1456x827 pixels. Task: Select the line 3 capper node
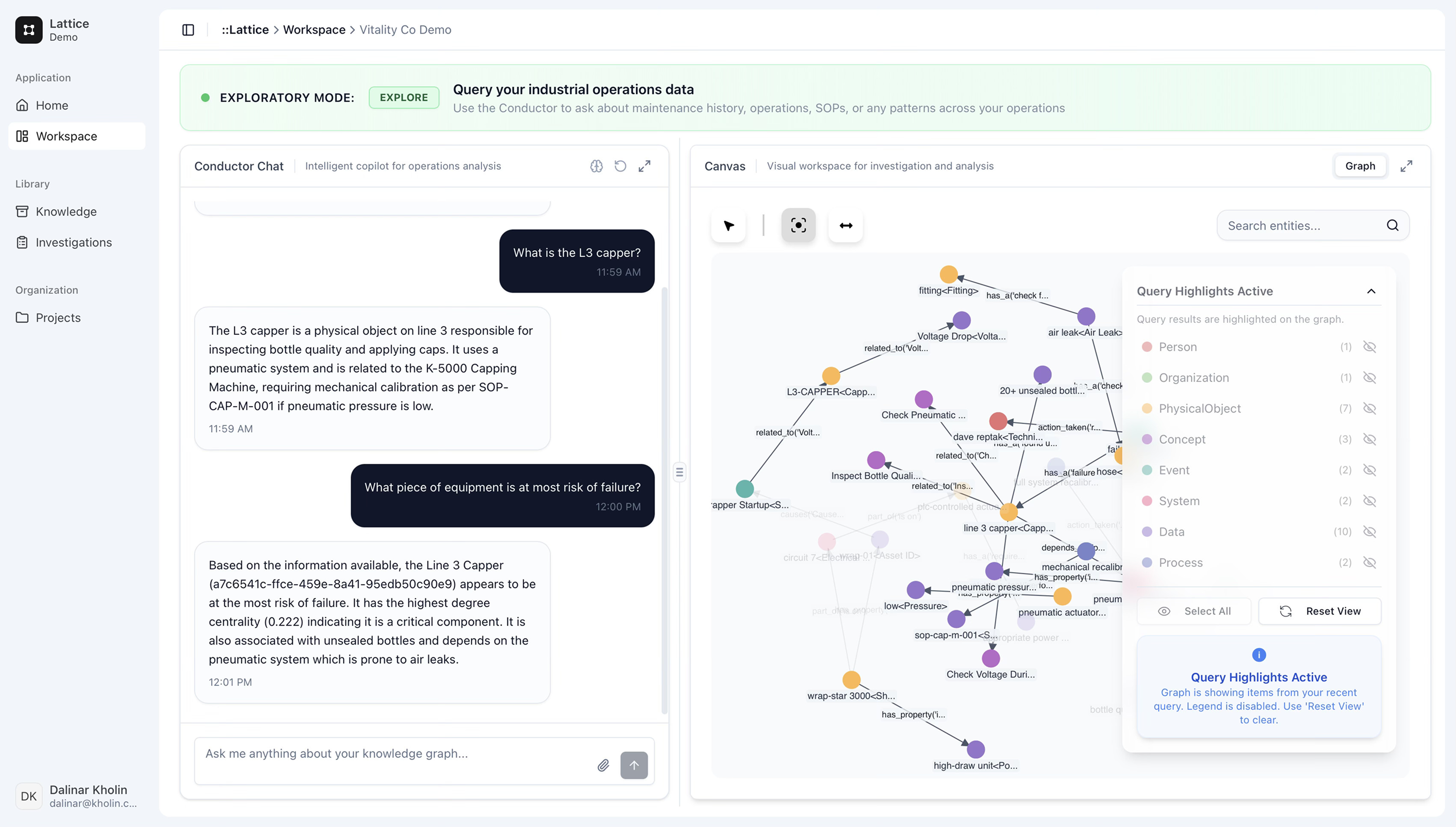(x=1009, y=513)
